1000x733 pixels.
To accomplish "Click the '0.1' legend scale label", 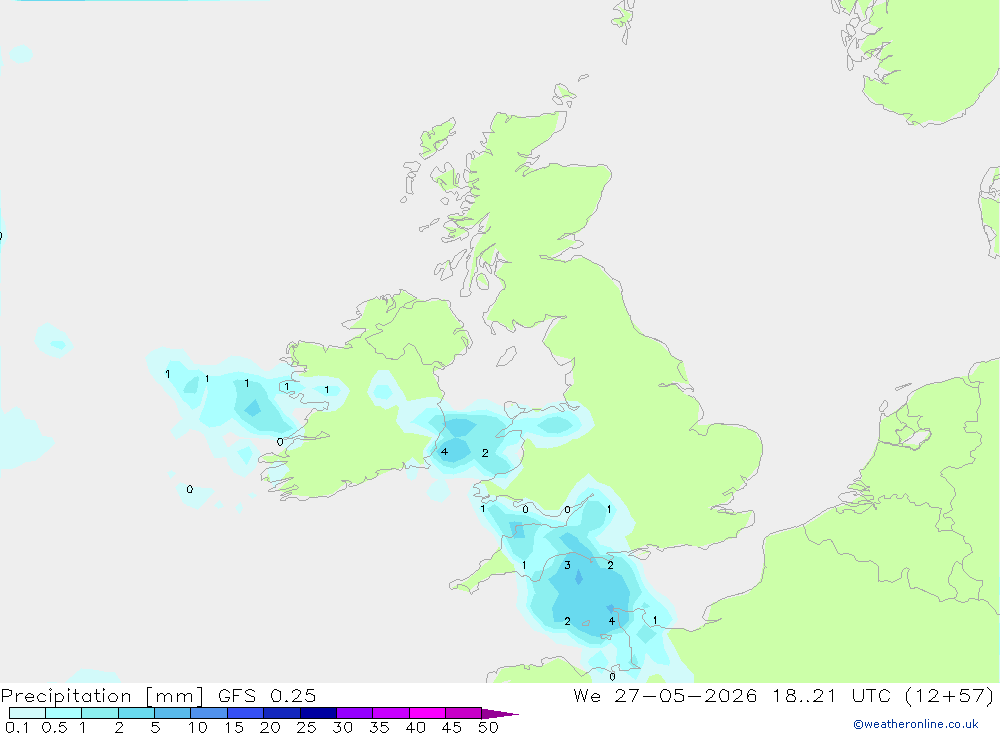I will 17,727.
